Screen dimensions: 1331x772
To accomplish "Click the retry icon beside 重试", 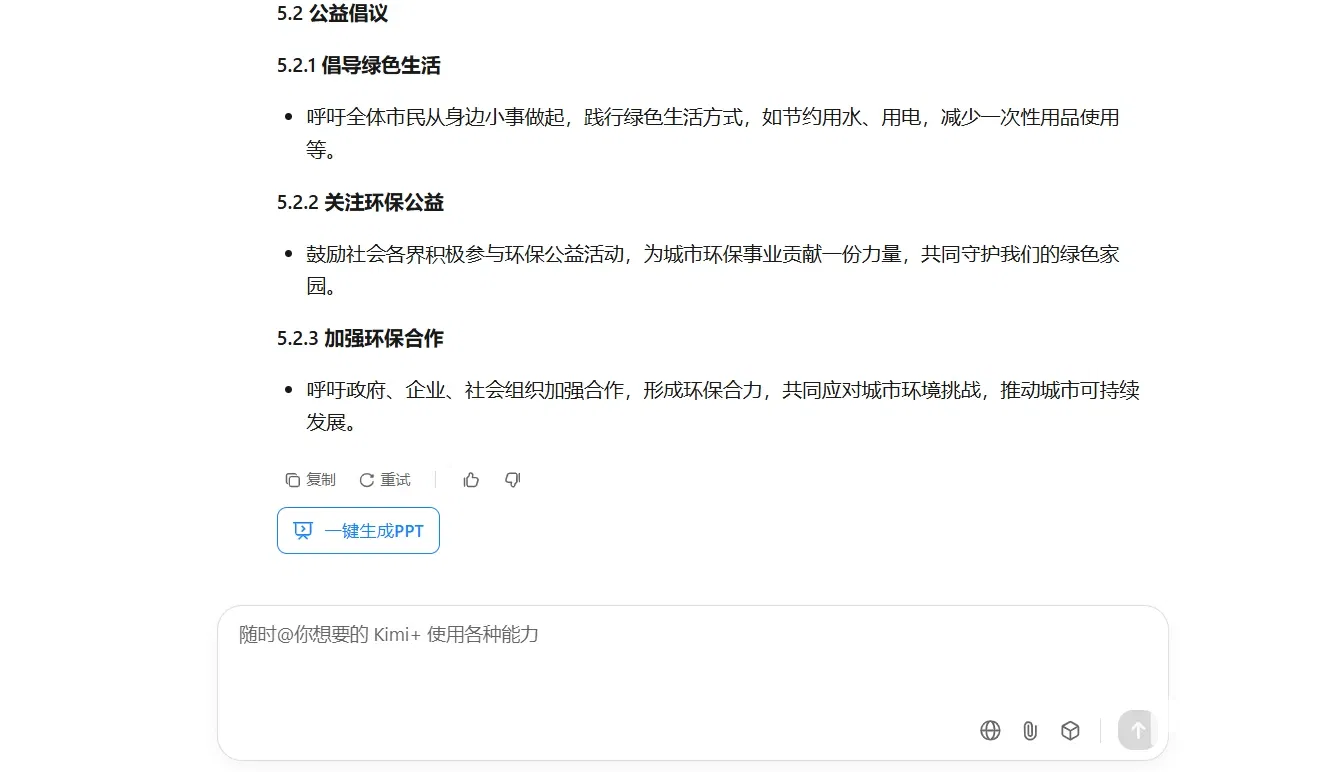I will (x=367, y=480).
